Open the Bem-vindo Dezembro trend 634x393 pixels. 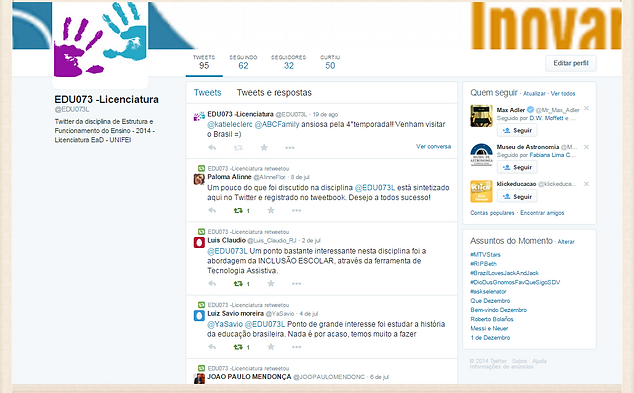499,310
